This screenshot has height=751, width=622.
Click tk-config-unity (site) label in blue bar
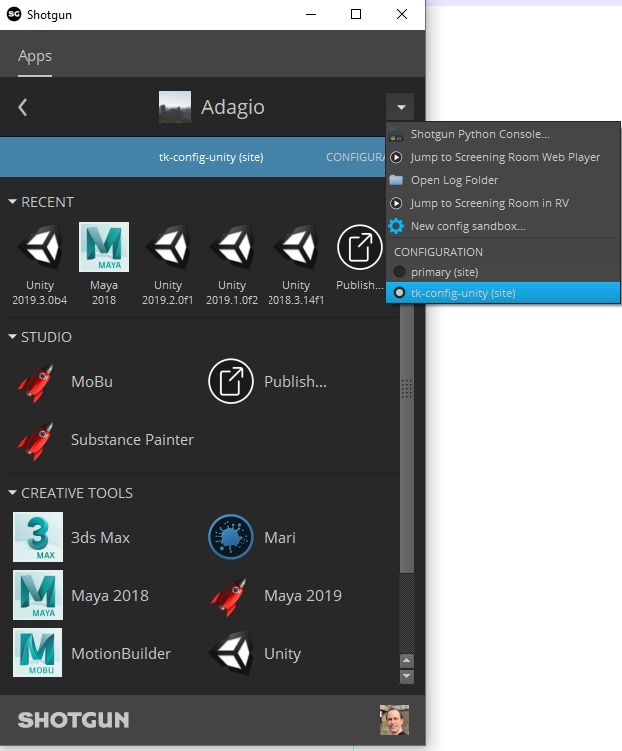[211, 157]
